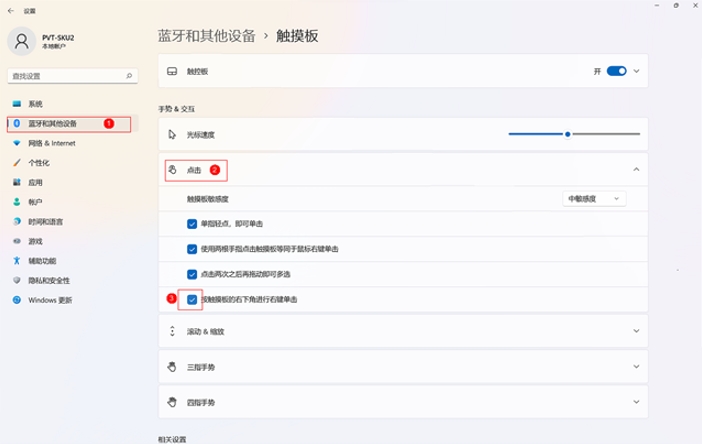Click the 网络 & Internet Wi-Fi icon
Viewport: 702px width, 444px height.
coord(16,143)
